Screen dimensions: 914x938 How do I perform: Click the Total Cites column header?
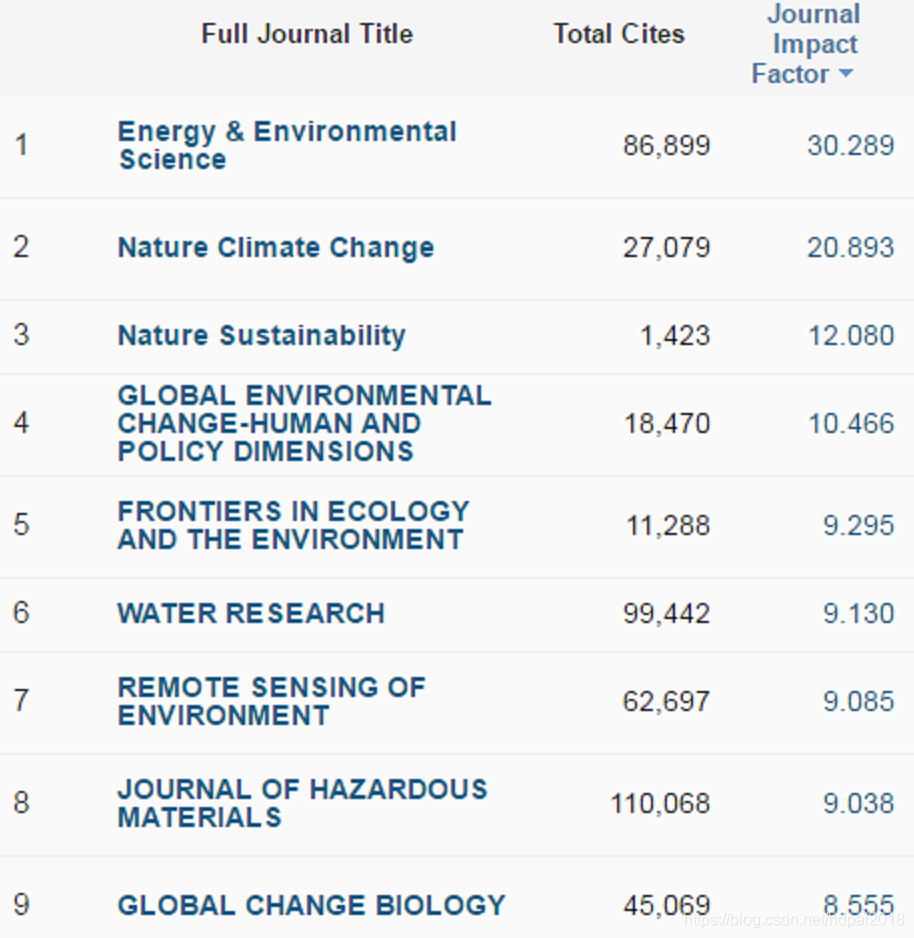click(x=619, y=34)
